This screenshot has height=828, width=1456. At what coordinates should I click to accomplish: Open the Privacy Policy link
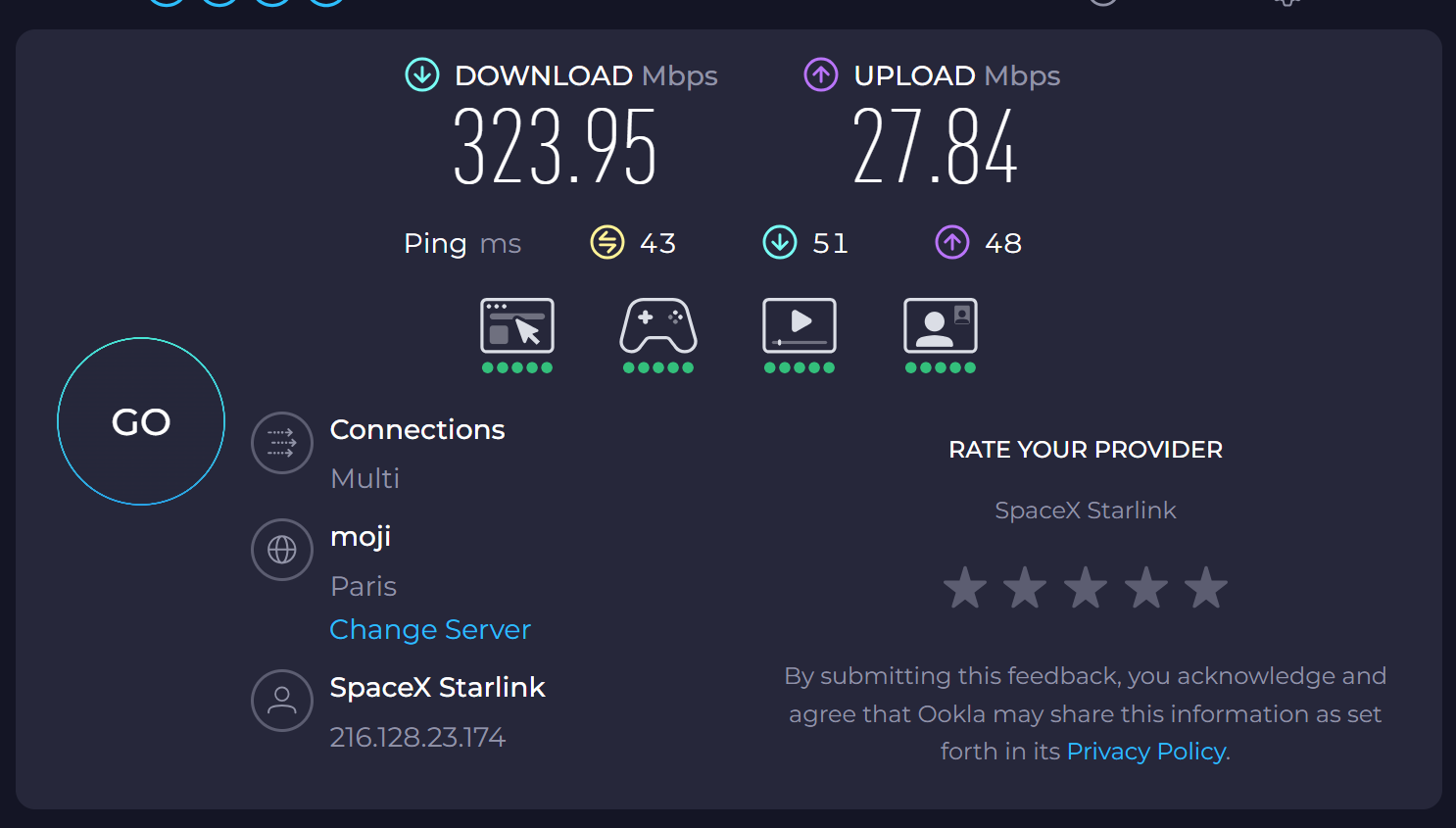click(1146, 752)
